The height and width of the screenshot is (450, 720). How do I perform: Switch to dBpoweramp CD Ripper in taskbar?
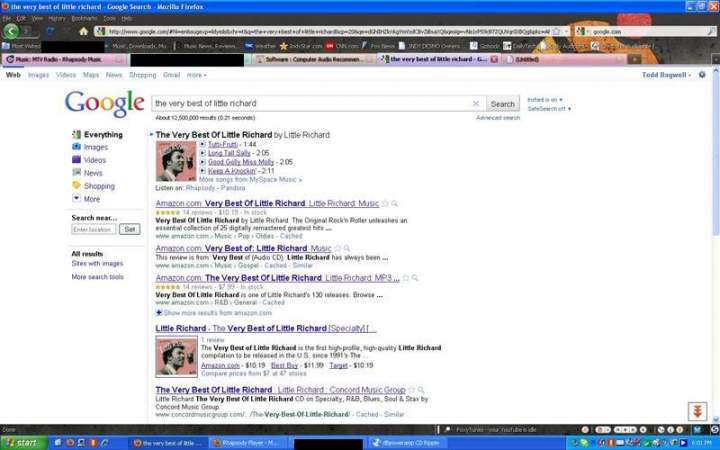click(x=407, y=443)
